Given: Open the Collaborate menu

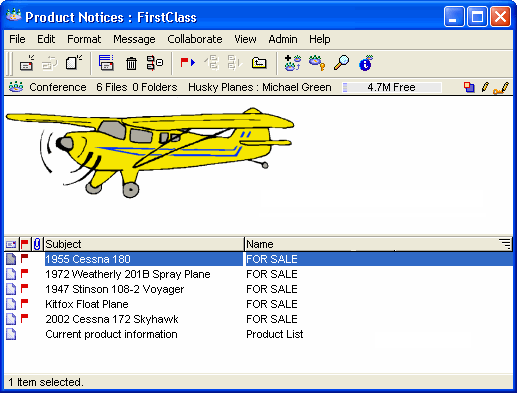Looking at the screenshot, I should point(195,39).
